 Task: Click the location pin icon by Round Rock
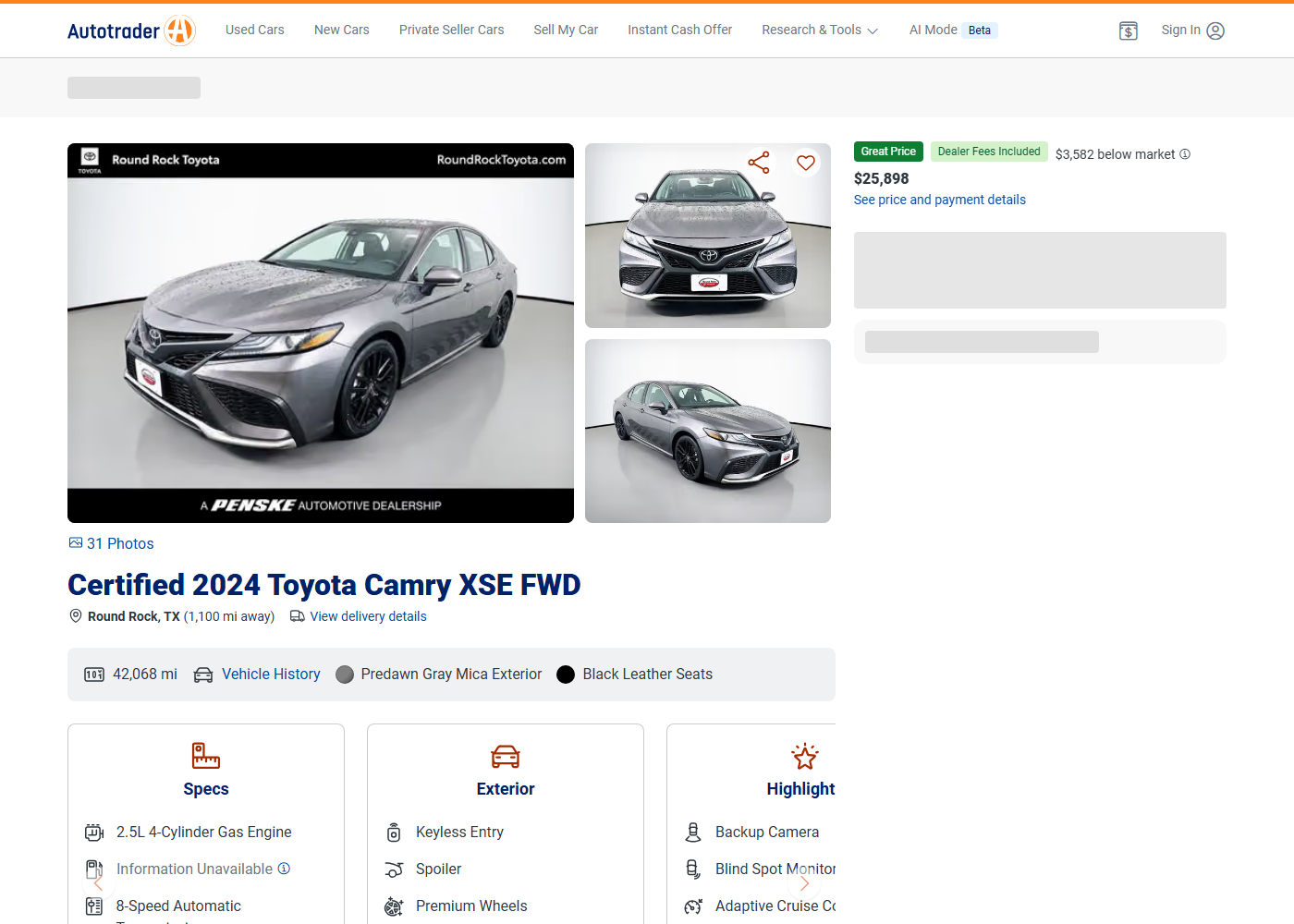[x=76, y=616]
